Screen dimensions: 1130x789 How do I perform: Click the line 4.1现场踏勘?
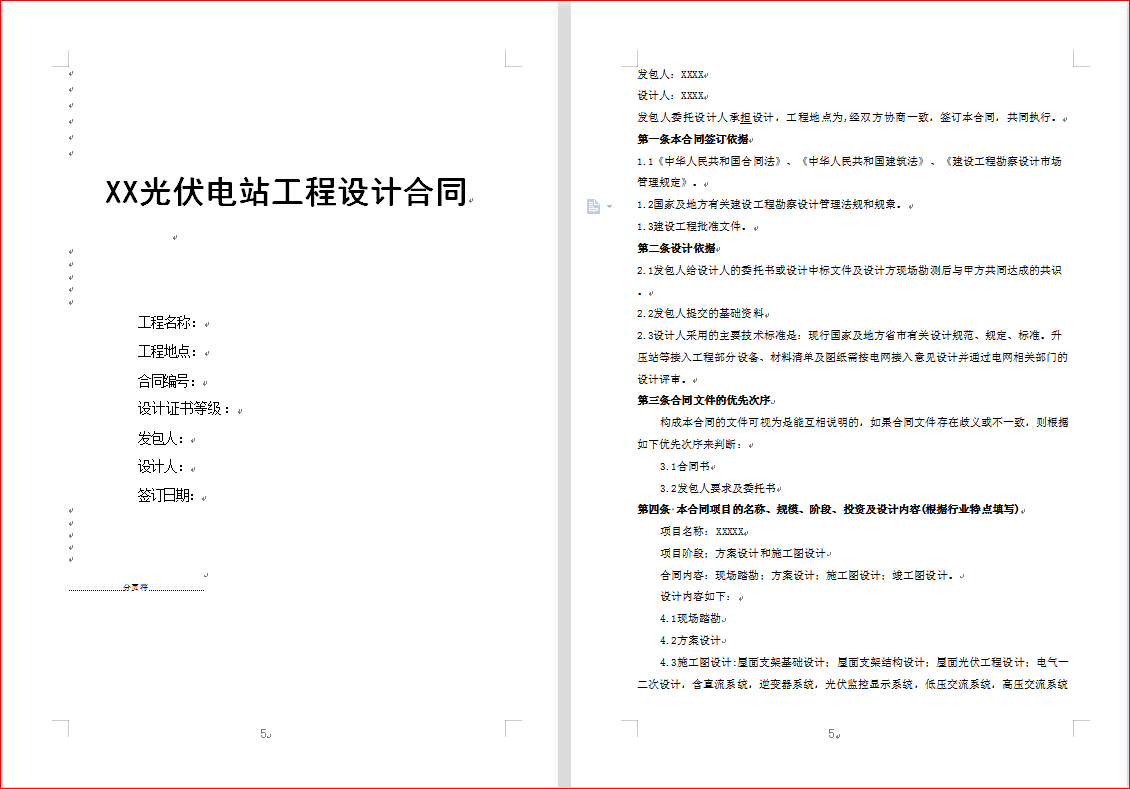click(x=690, y=618)
